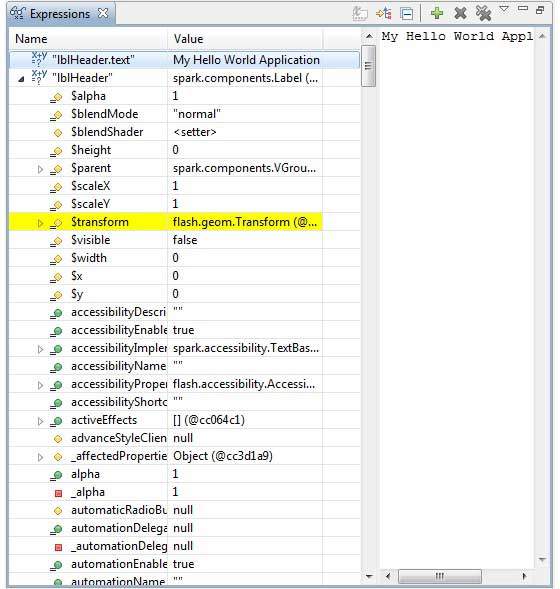
Task: Click the Add new expression plus icon
Action: (x=437, y=14)
